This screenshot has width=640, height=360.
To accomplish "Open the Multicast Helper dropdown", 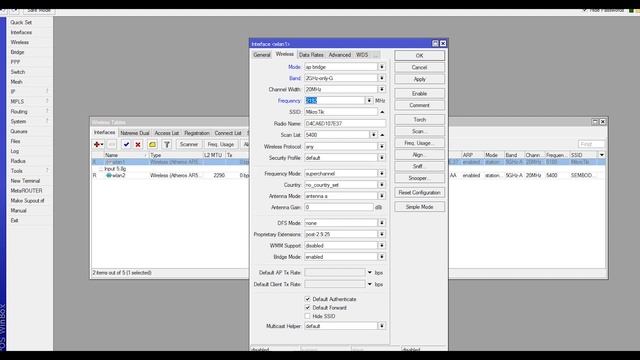I will 382,326.
